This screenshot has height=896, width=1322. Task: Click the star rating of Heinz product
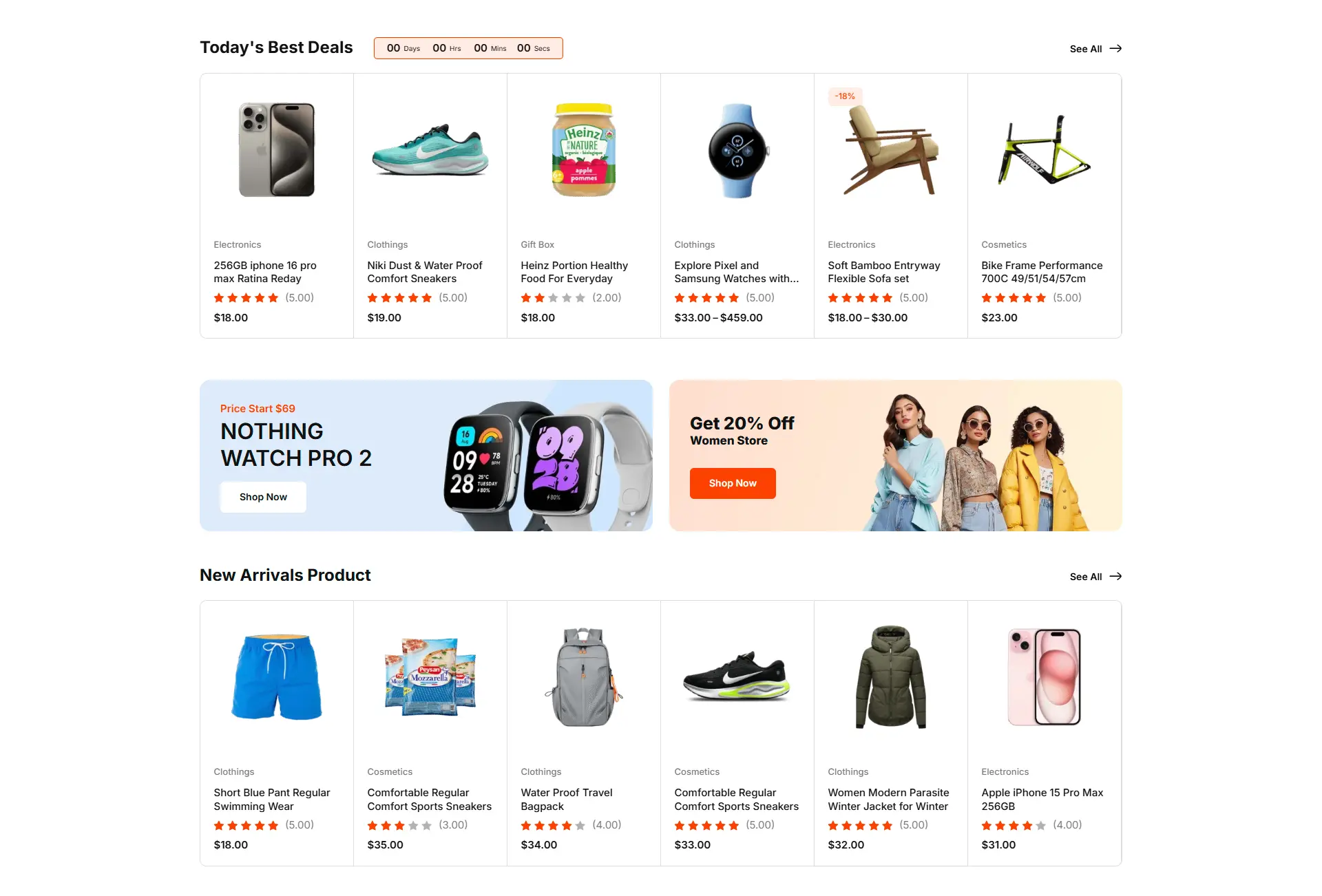tap(553, 298)
